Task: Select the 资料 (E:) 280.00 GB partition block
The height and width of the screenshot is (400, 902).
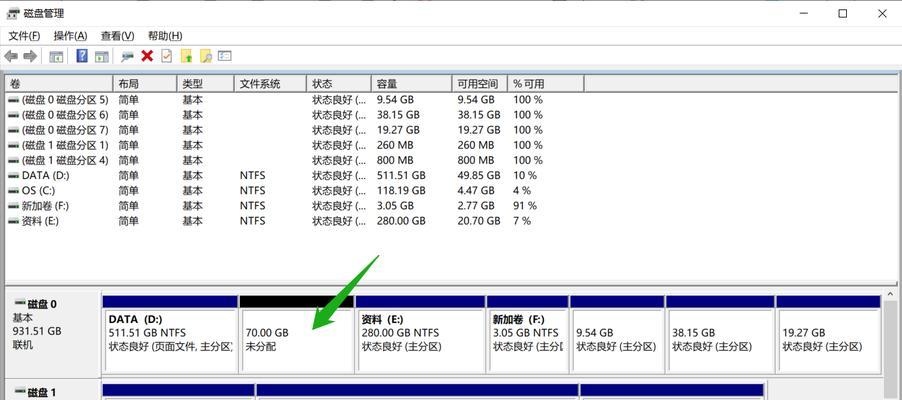Action: [420, 335]
